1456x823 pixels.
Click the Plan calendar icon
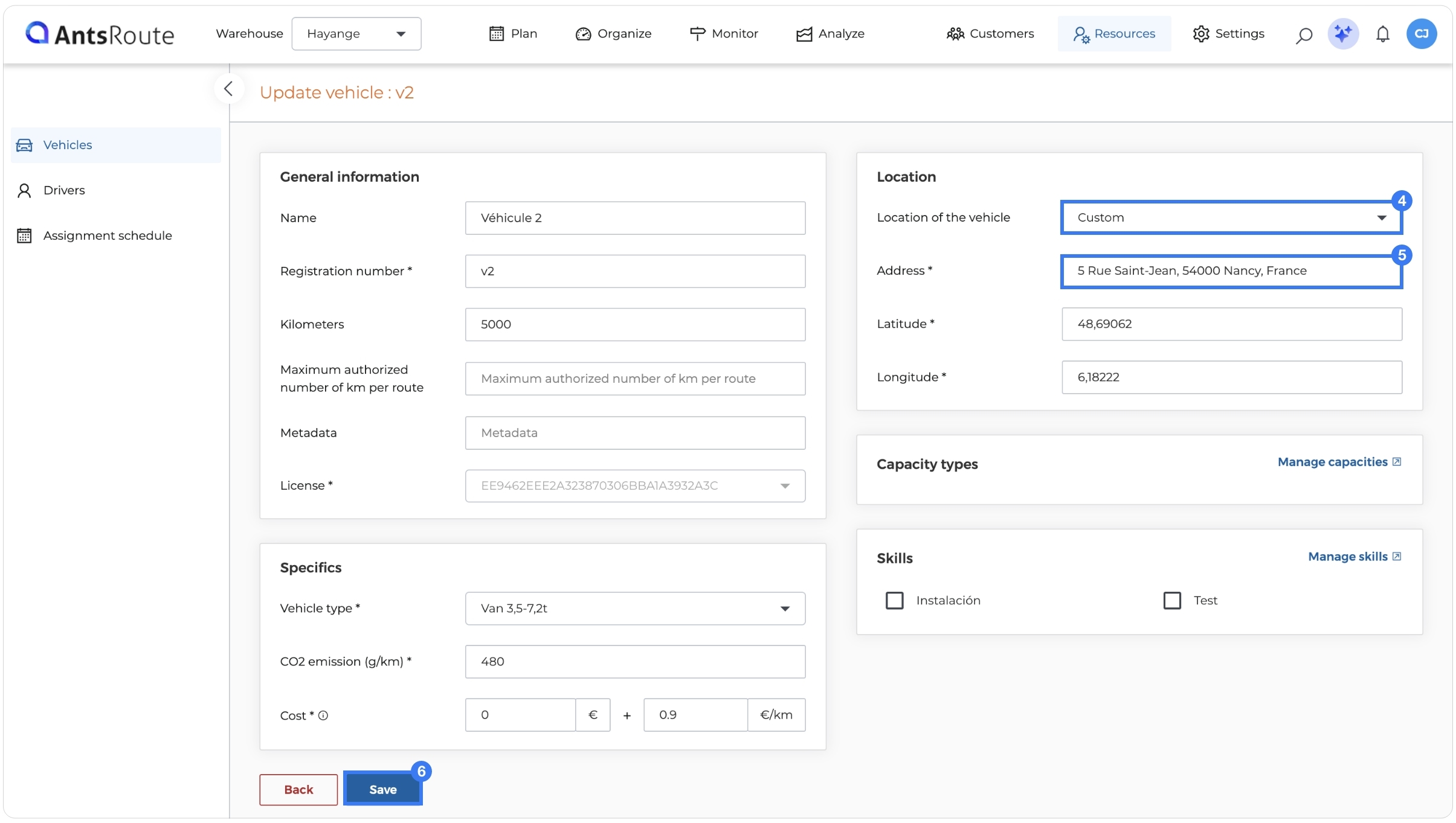(x=496, y=34)
